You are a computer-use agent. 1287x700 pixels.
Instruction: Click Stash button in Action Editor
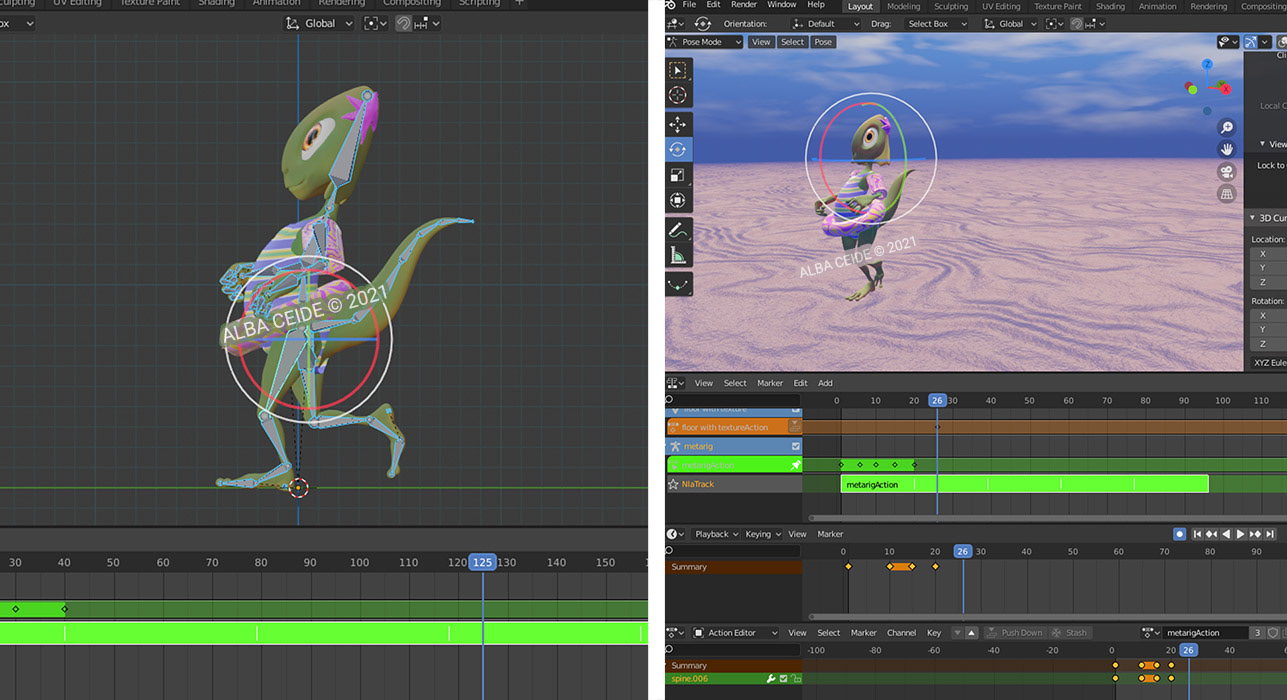(1070, 633)
